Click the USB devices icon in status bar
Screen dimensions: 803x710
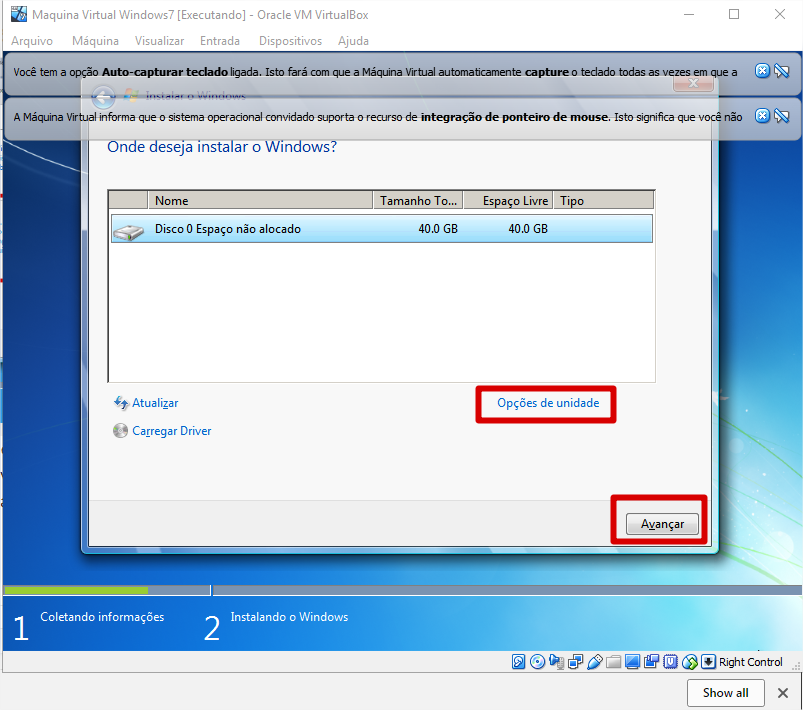tap(594, 662)
